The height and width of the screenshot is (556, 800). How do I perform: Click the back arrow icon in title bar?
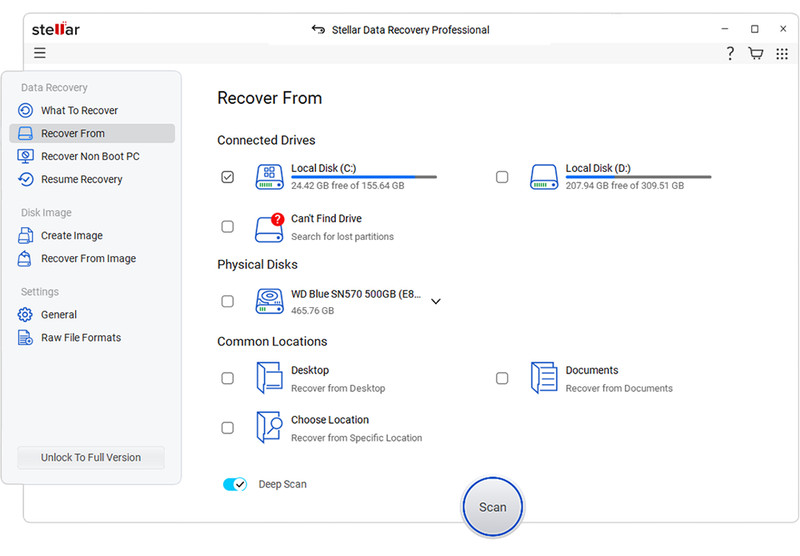[318, 30]
